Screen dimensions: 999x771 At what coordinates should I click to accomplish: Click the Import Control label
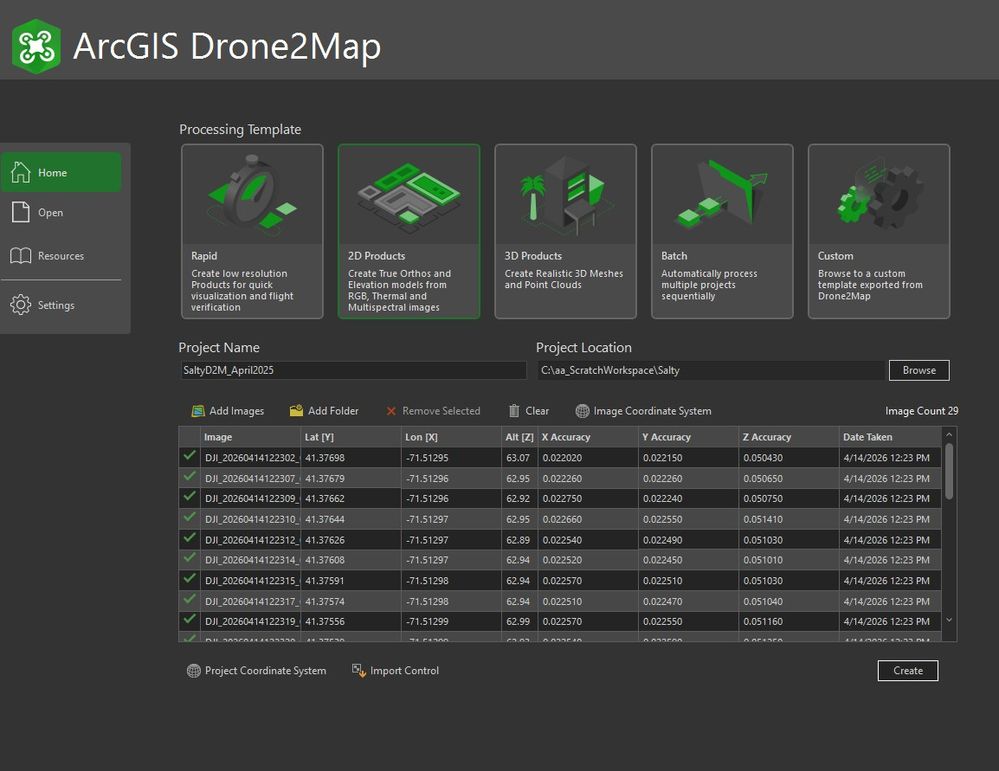pyautogui.click(x=405, y=671)
